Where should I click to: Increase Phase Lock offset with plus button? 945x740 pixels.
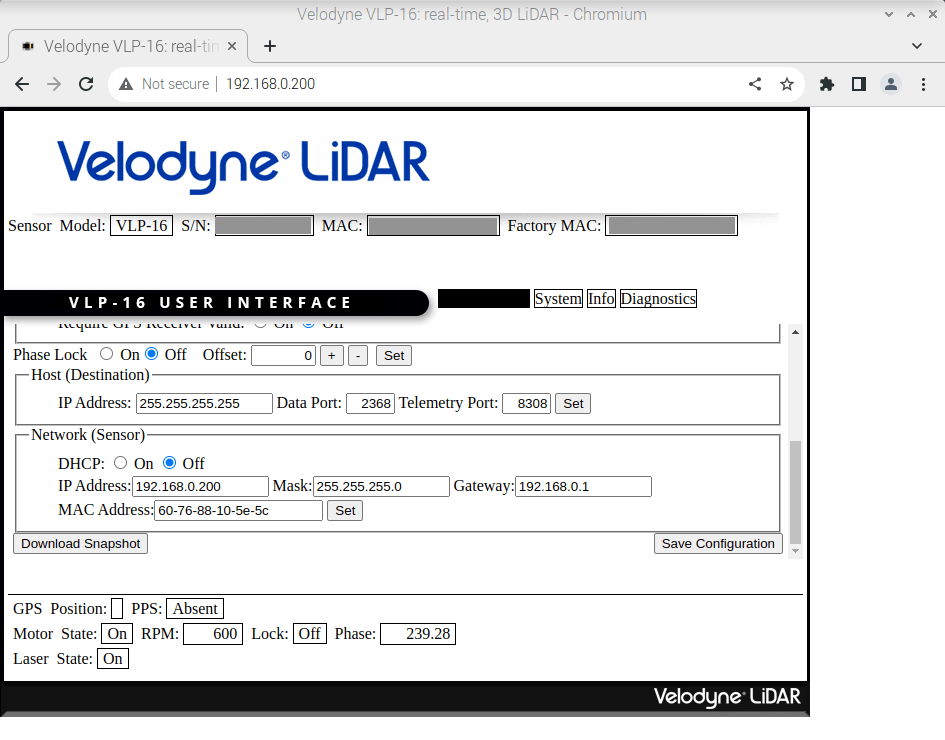(x=331, y=355)
